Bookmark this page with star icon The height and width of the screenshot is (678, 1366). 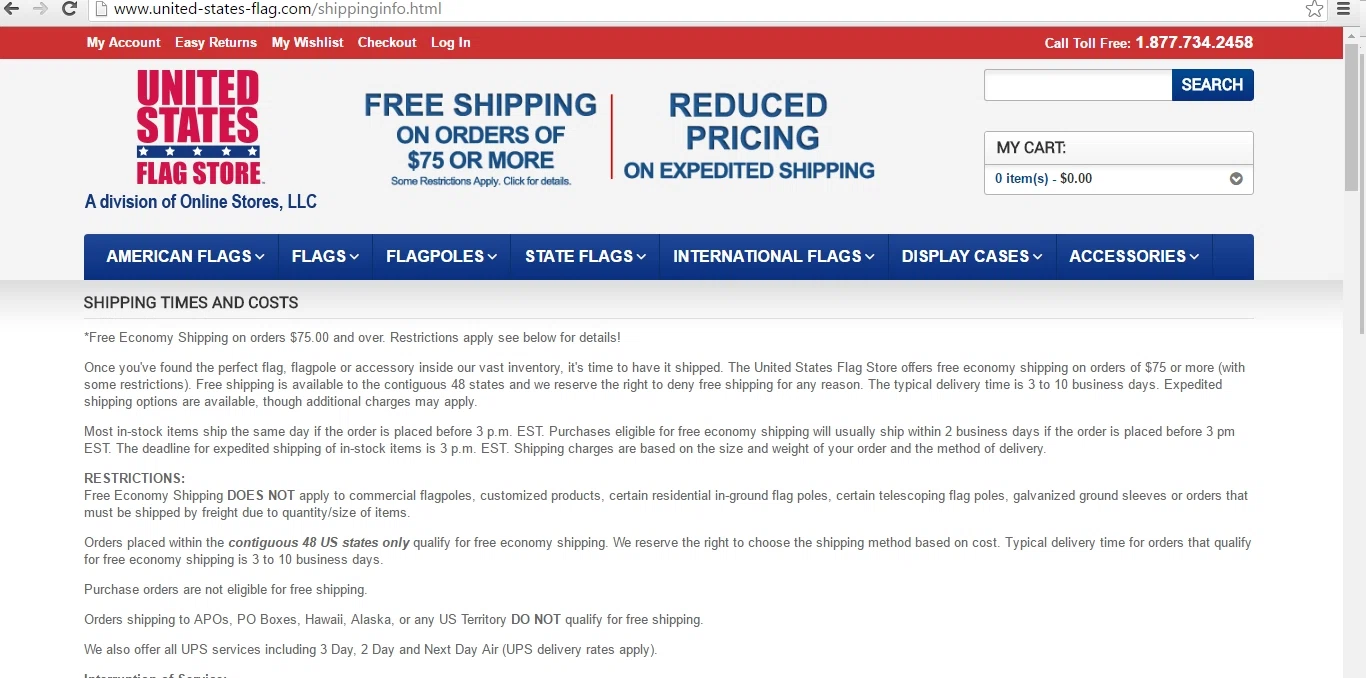(x=1314, y=9)
